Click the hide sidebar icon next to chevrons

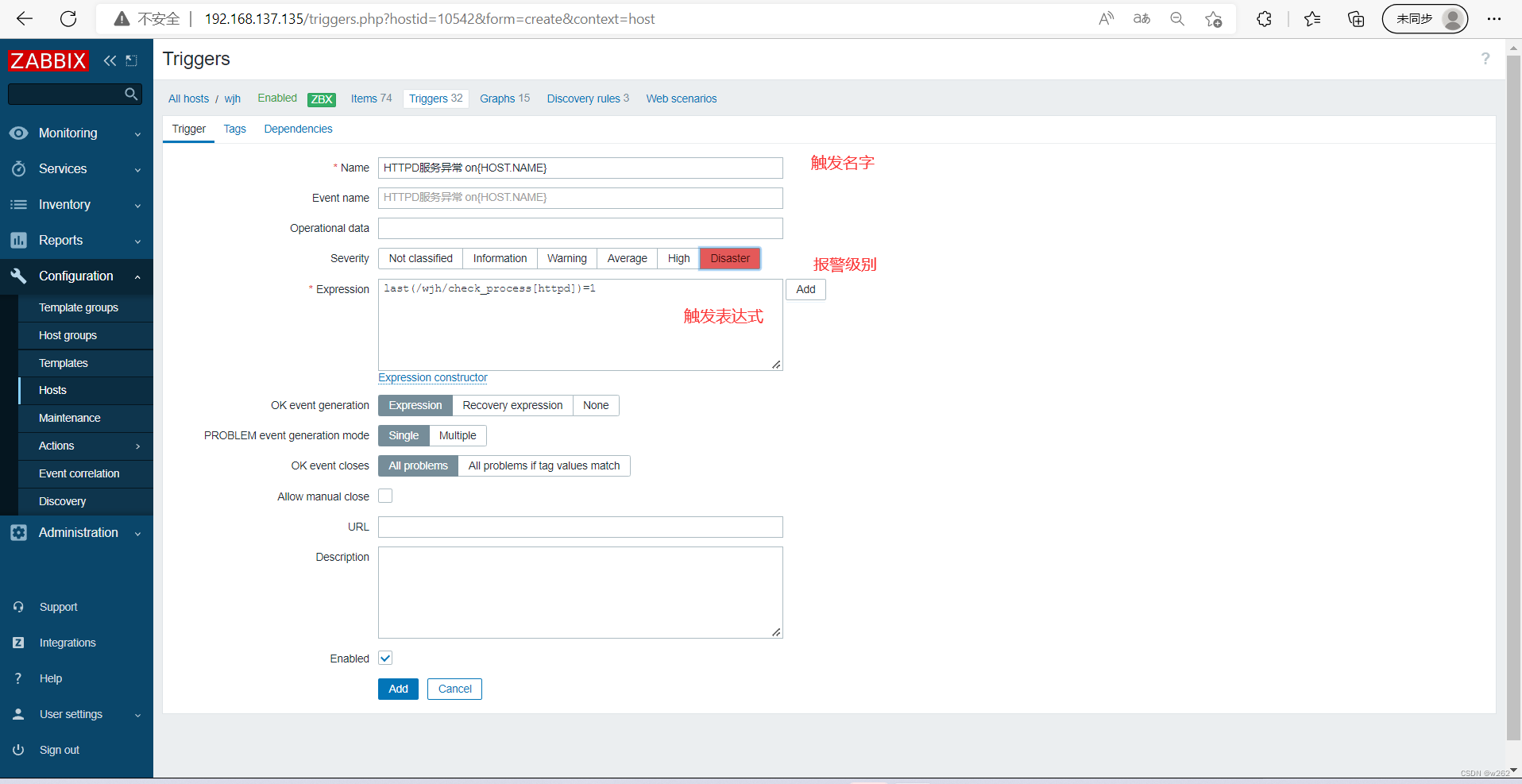coord(132,60)
